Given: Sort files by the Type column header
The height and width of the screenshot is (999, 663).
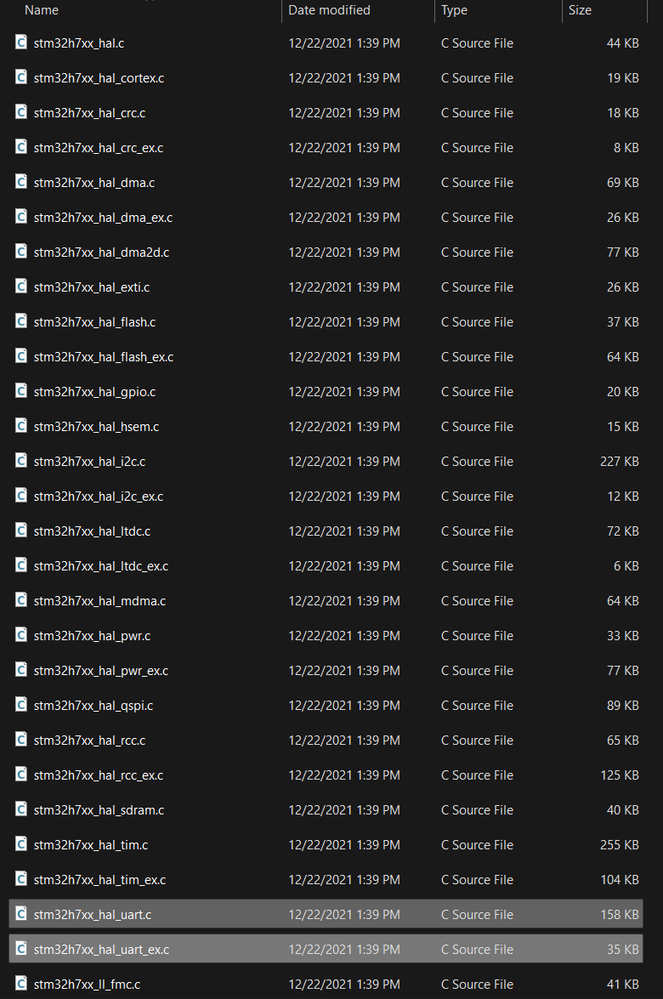Looking at the screenshot, I should (454, 10).
